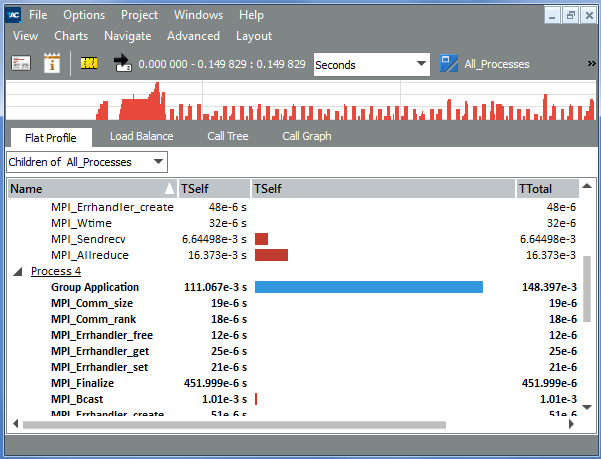601x459 pixels.
Task: Click the 16.373e-3 s TSelf value
Action: [217, 255]
